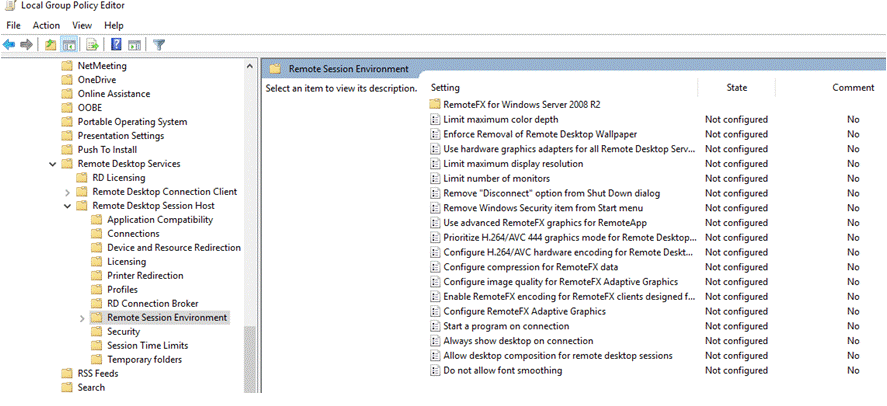
Task: Click the Back arrow toolbar icon
Action: tap(9, 45)
